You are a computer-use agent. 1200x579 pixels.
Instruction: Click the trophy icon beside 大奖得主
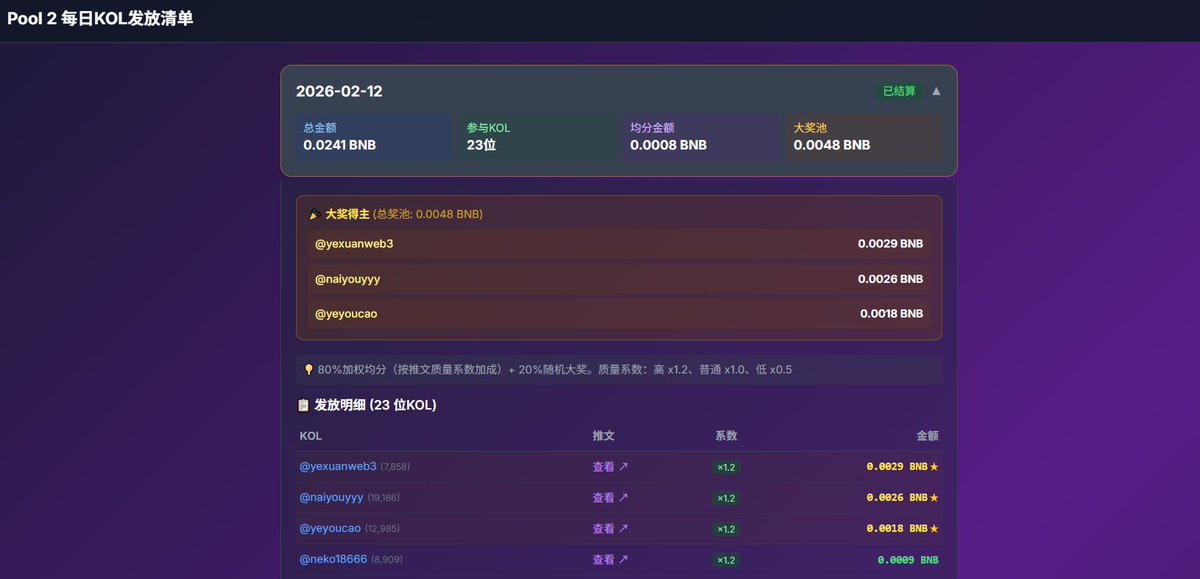[314, 214]
